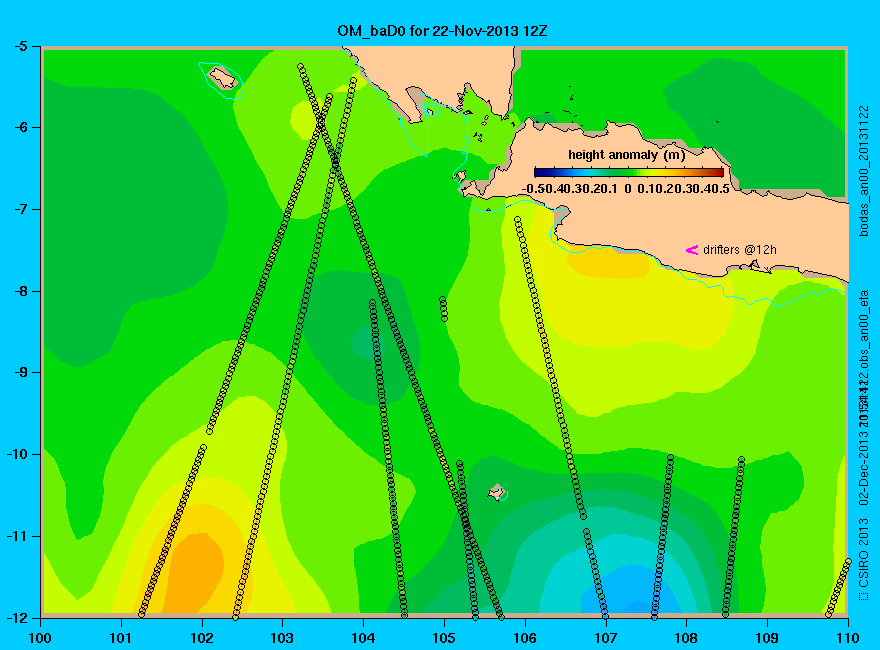
Task: Click the small island near 105.7E, 10.5S
Action: [497, 492]
